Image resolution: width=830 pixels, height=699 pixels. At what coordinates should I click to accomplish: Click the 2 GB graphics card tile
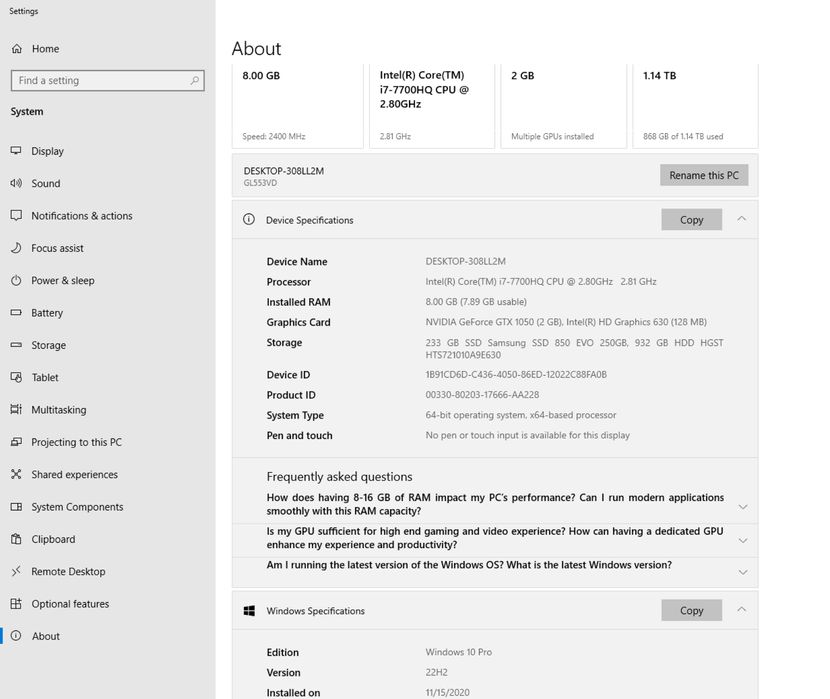(x=563, y=106)
